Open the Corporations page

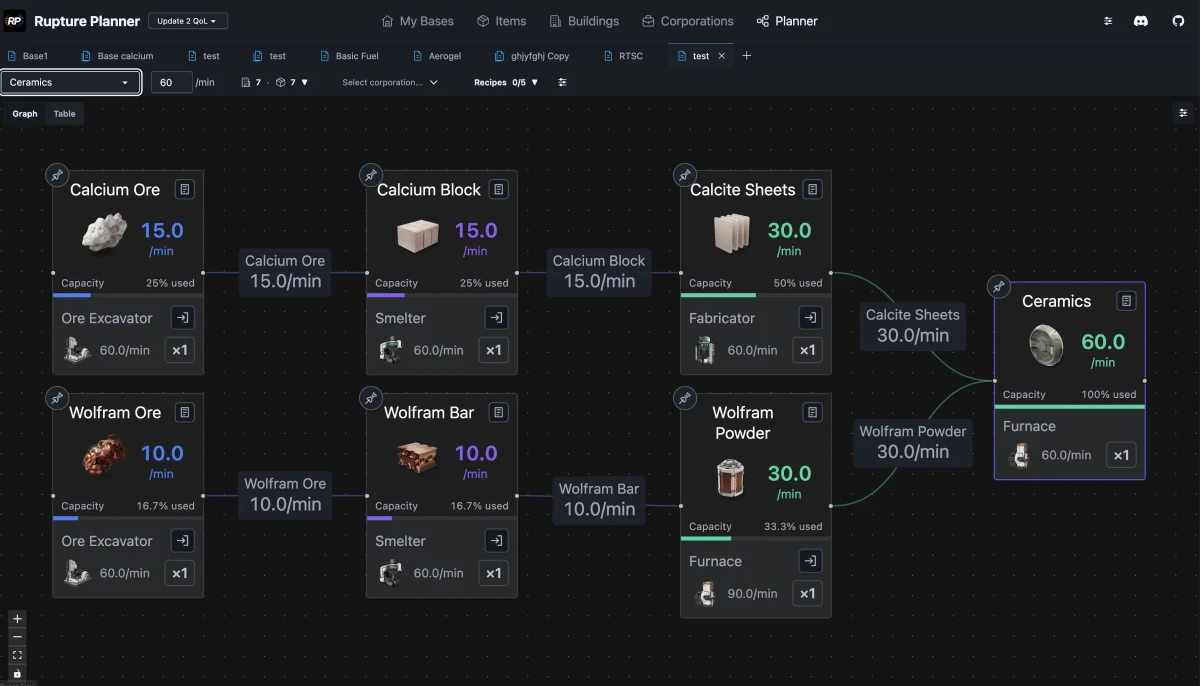688,21
